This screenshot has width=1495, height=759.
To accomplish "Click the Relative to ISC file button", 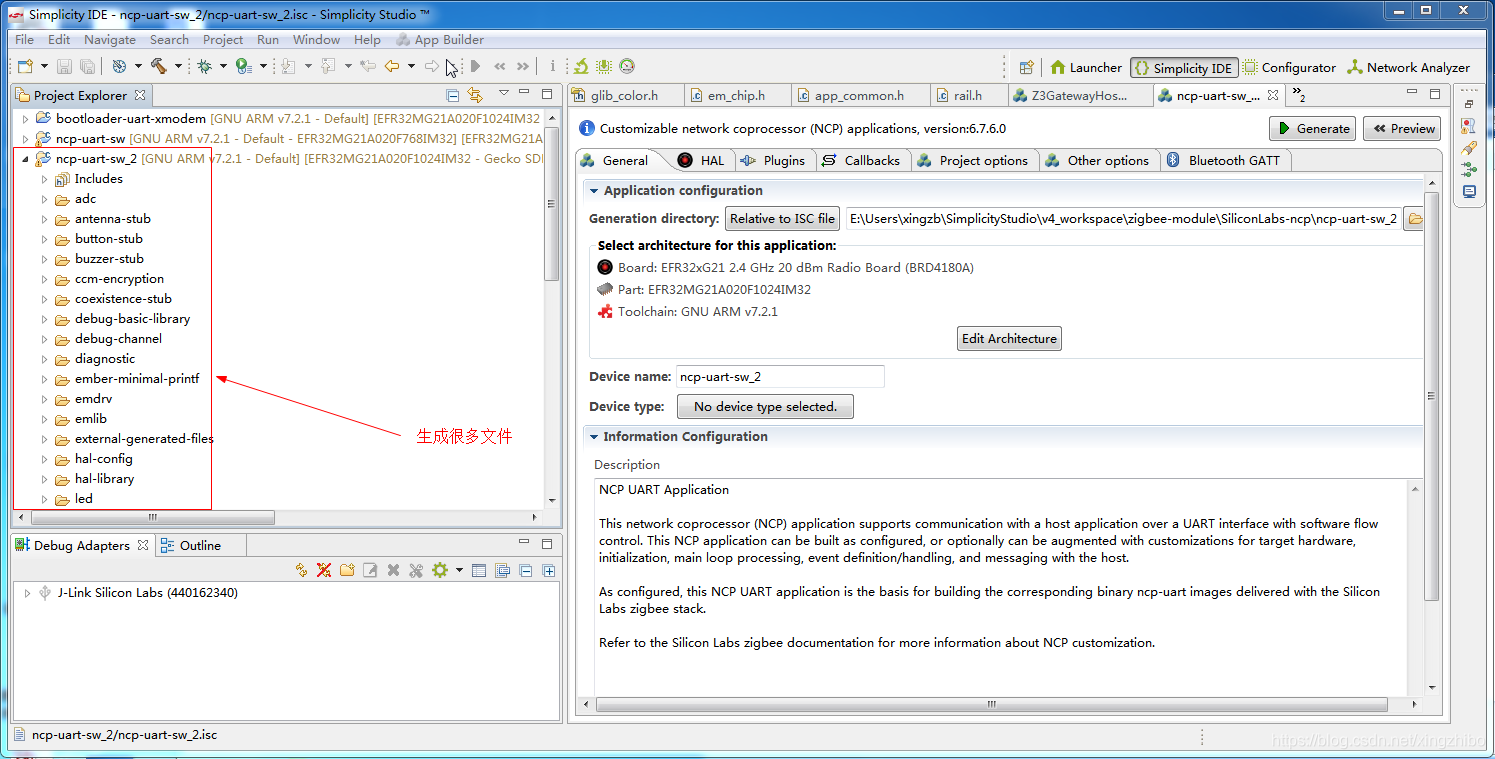I will click(782, 218).
